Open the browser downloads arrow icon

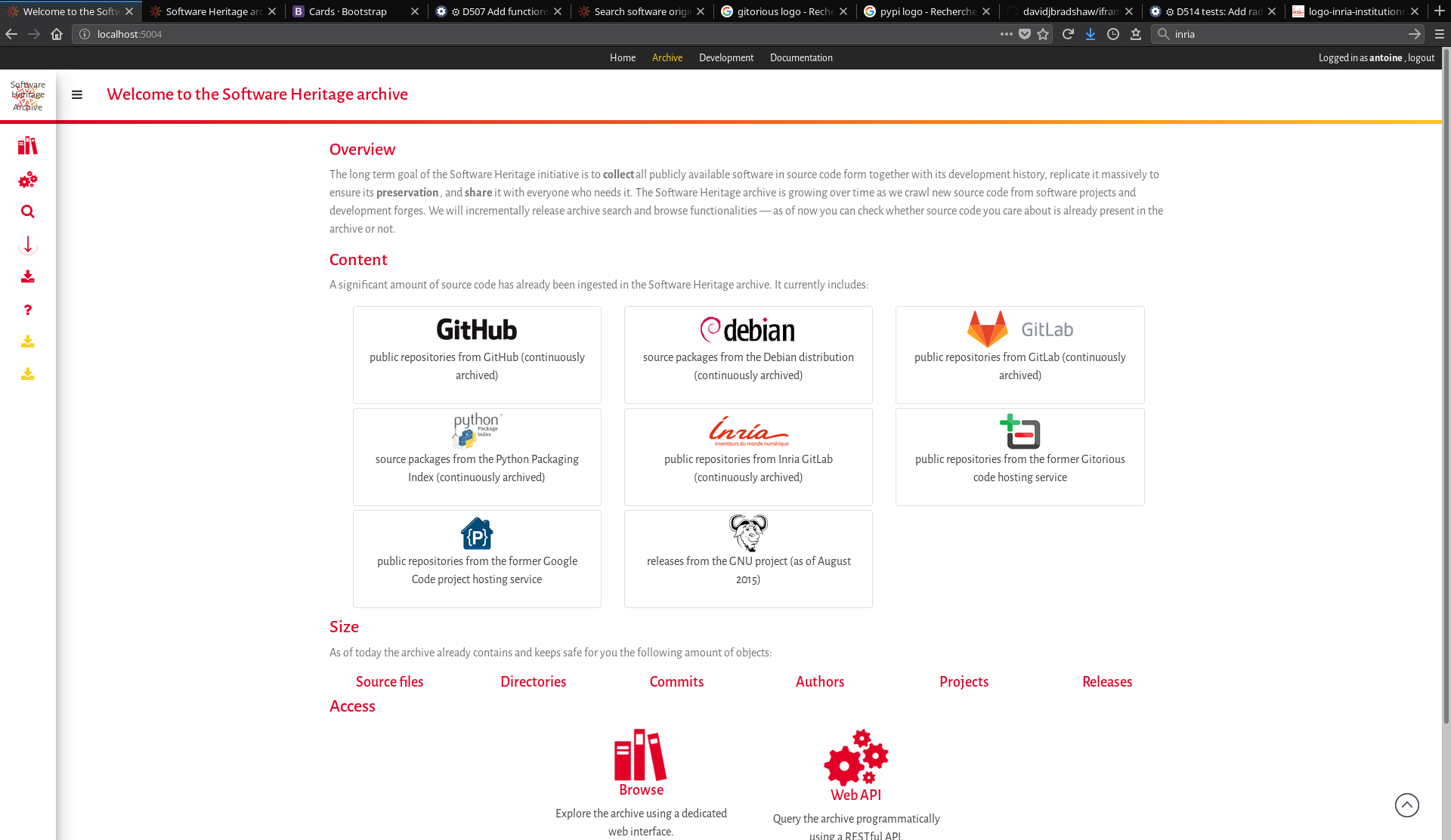[1091, 34]
